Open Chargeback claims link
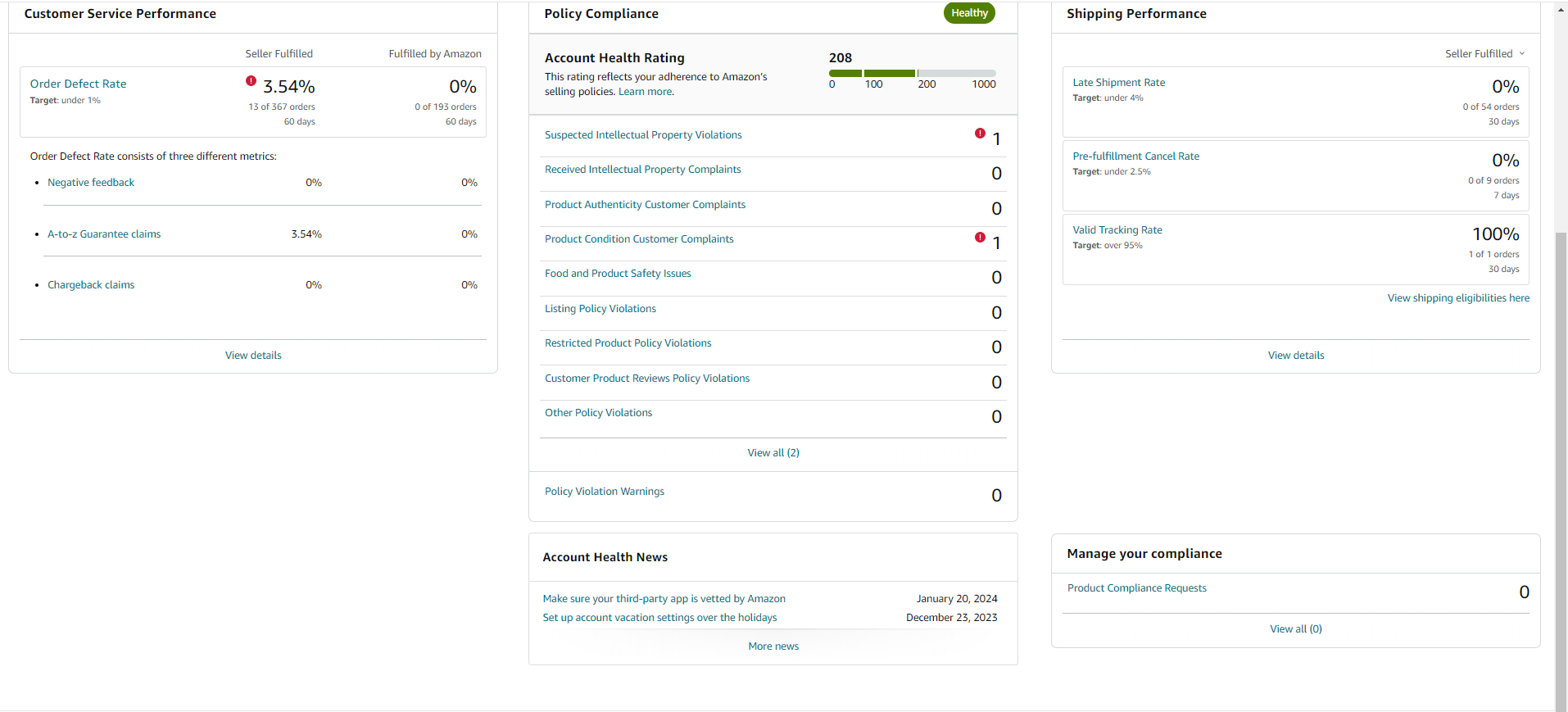 [x=91, y=285]
